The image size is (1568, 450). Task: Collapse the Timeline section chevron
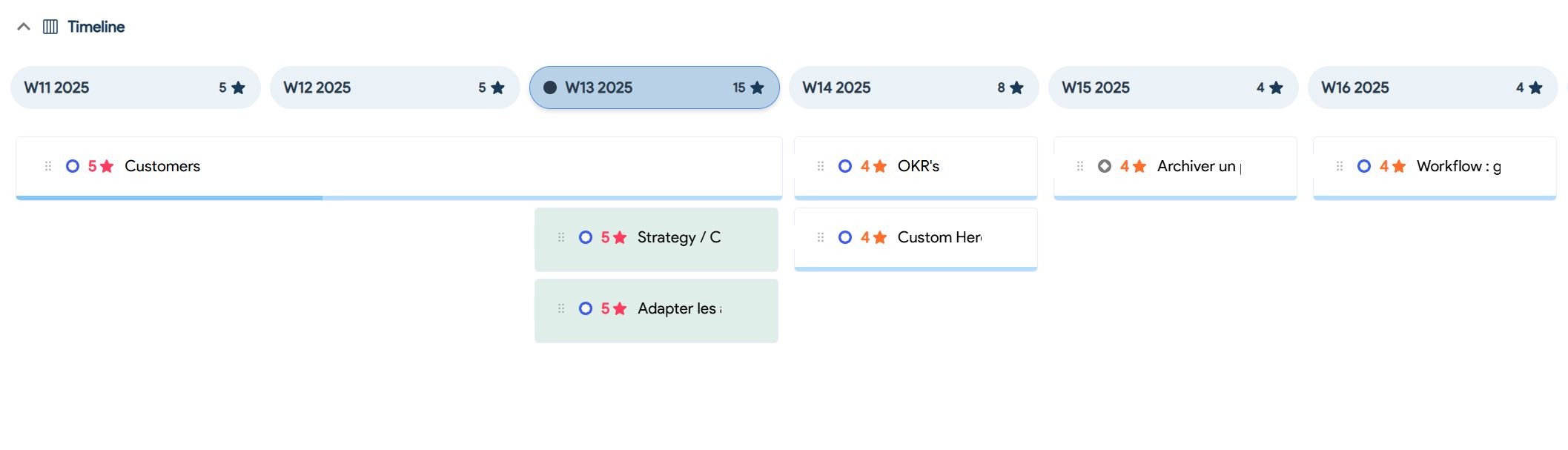pyautogui.click(x=24, y=27)
